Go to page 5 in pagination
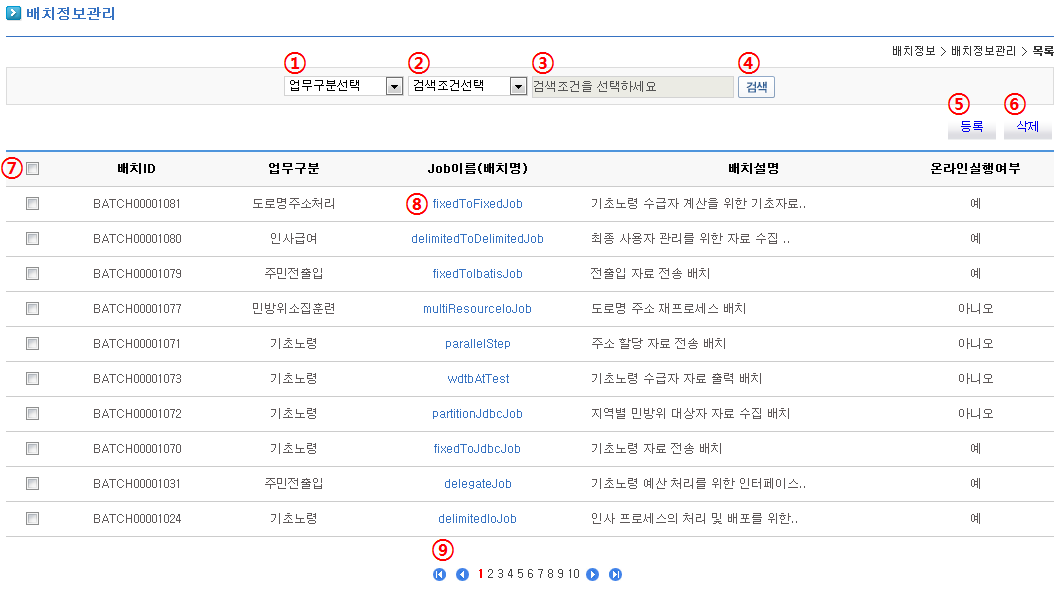The image size is (1059, 593). 520,574
